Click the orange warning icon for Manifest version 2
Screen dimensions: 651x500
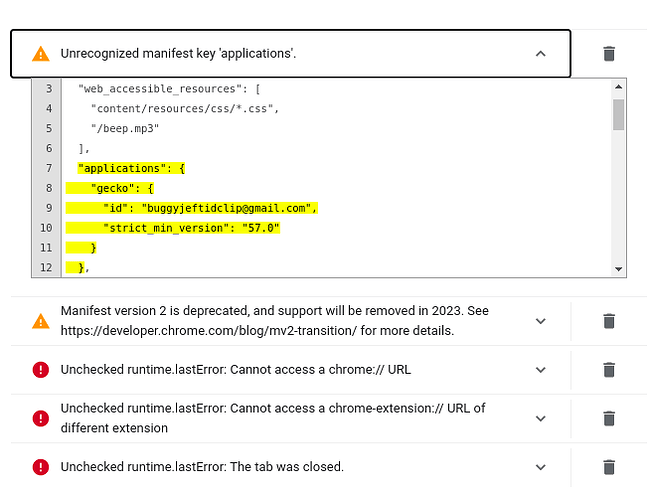tap(41, 321)
